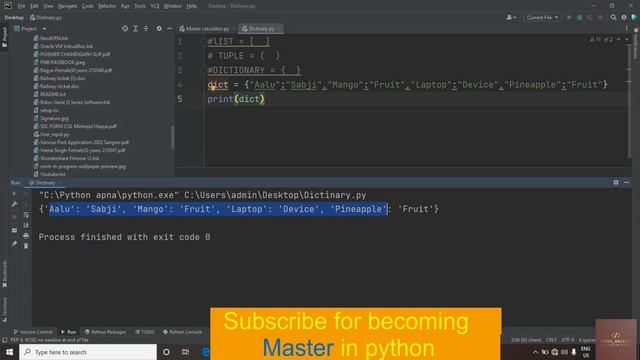Select README.txt in project tree
The height and width of the screenshot is (360, 640).
click(x=50, y=94)
